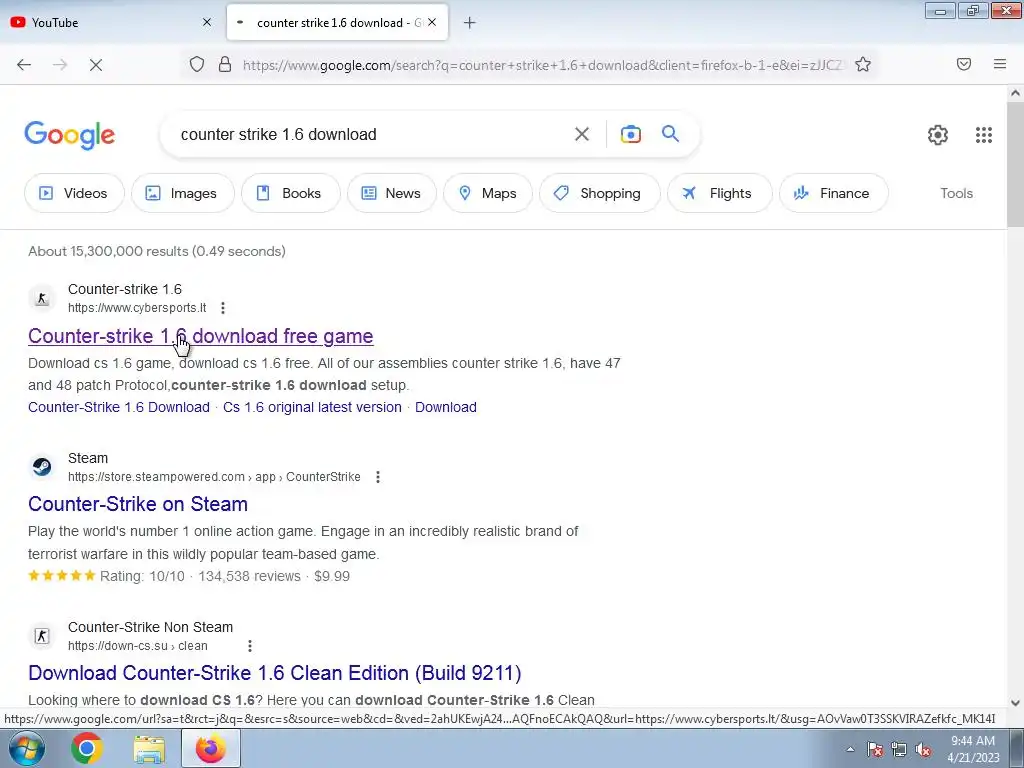Filter results by News
This screenshot has width=1024, height=768.
391,193
